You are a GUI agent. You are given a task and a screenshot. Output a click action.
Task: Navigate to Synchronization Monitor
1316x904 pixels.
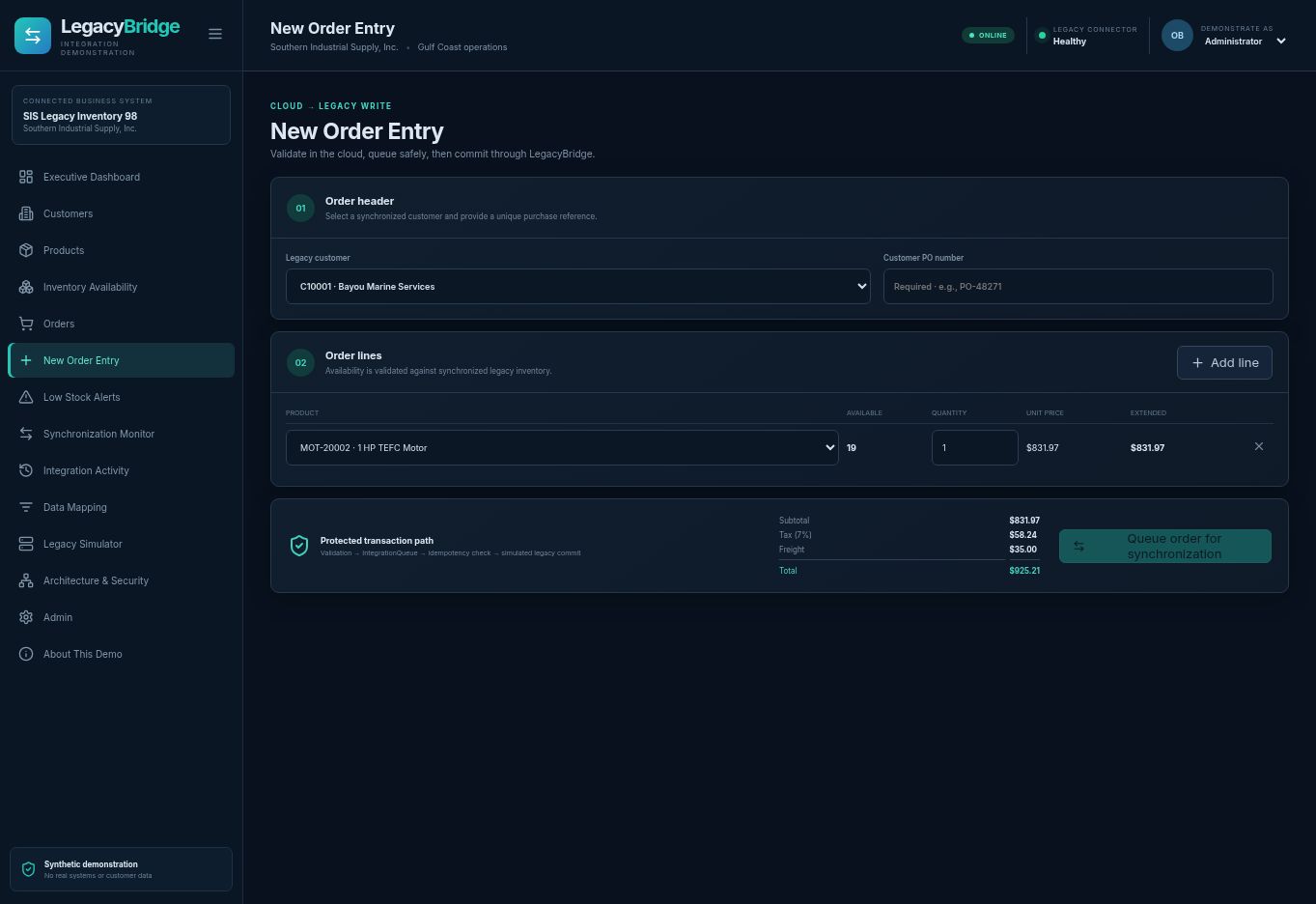[x=122, y=434]
